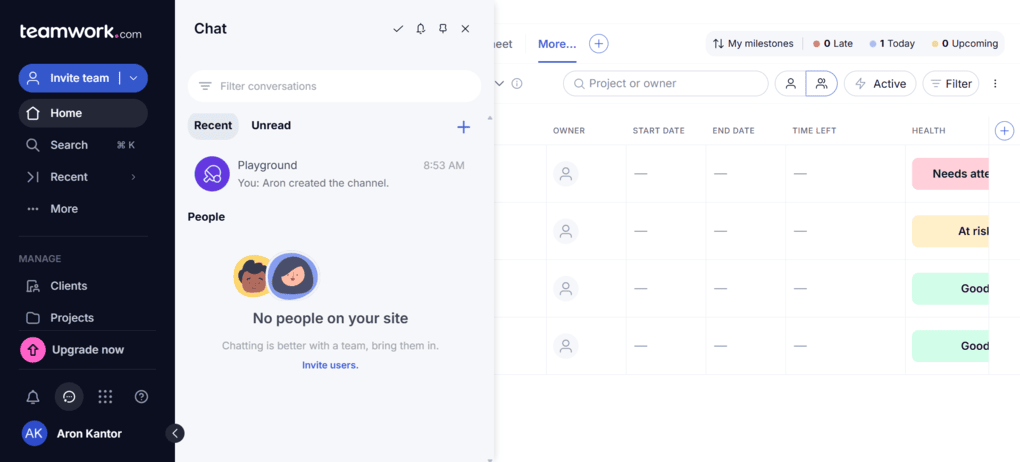Collapse the left sidebar with chevron
1020x462 pixels.
pos(175,433)
